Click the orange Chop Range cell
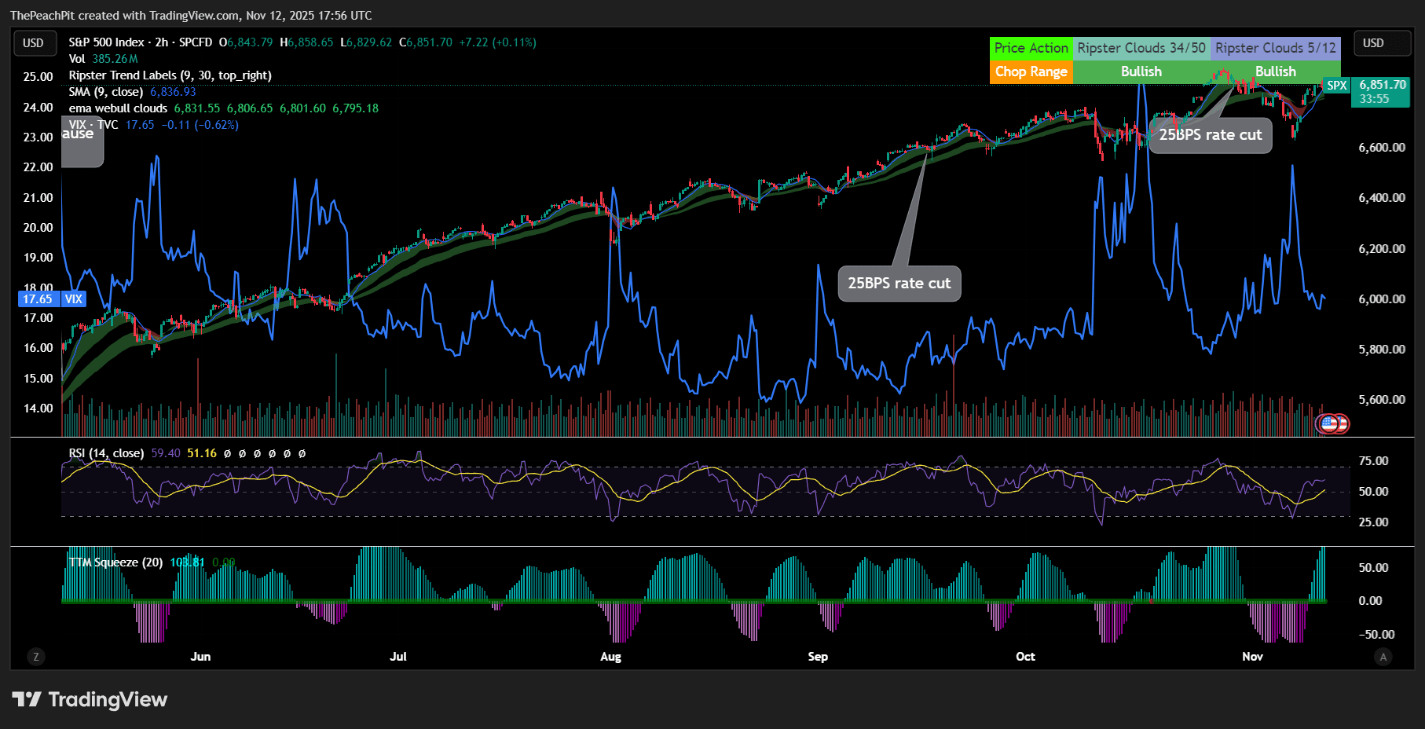 point(1031,71)
